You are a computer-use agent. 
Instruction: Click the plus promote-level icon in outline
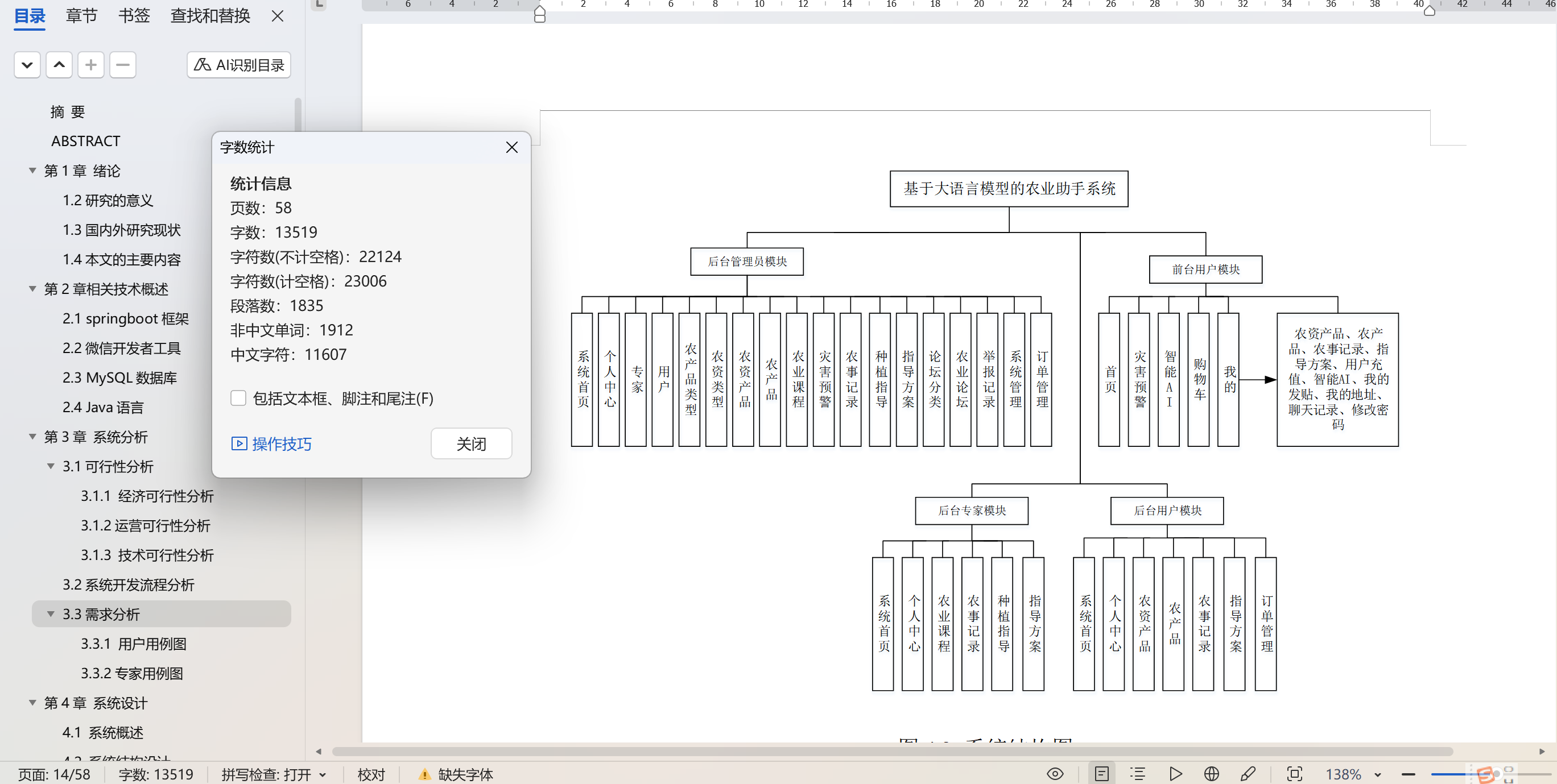[90, 65]
